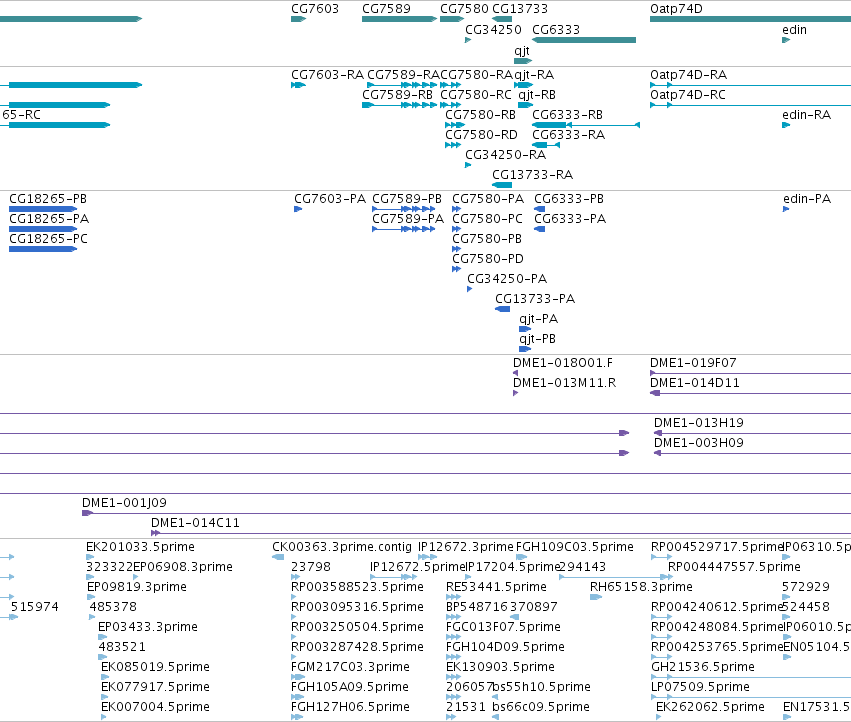Select the bs66c09.5prime EST label

(541, 707)
